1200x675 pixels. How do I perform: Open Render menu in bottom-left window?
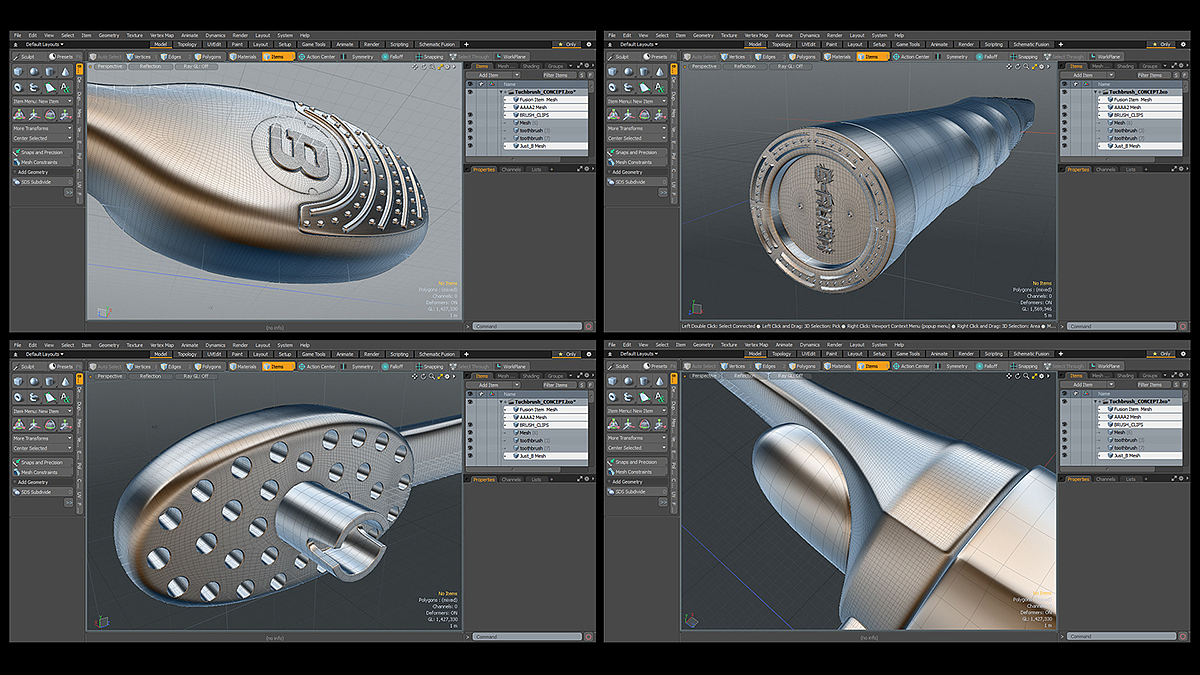tap(240, 345)
